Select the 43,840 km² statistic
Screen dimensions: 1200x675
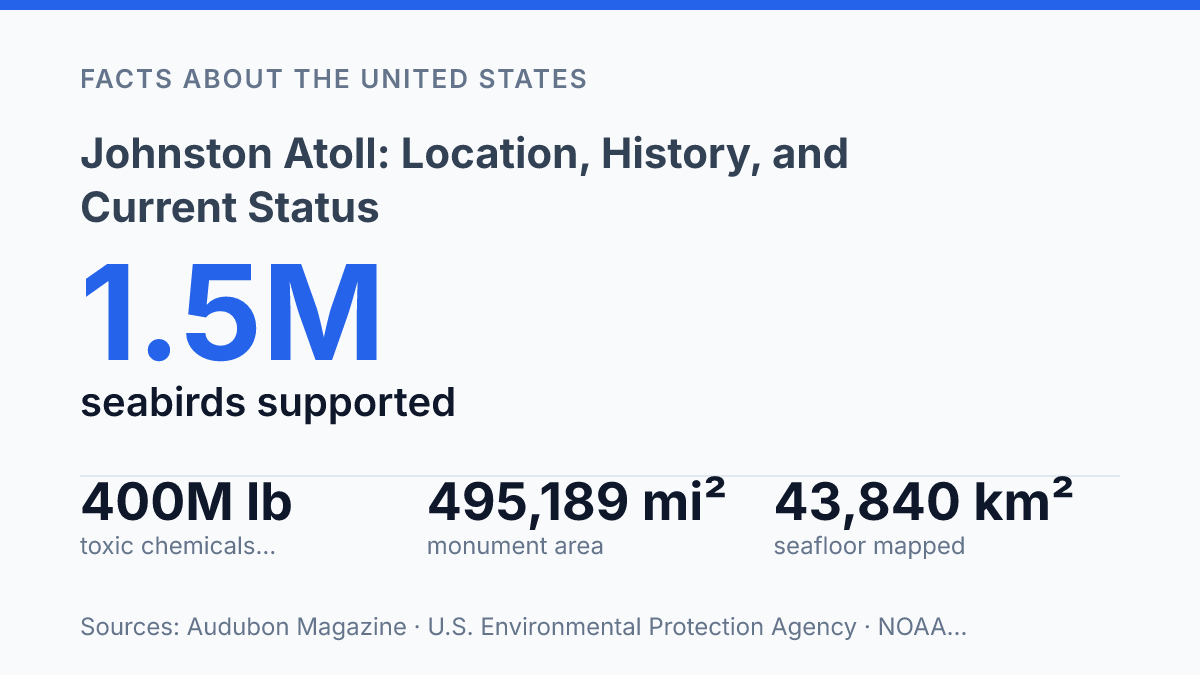click(924, 502)
